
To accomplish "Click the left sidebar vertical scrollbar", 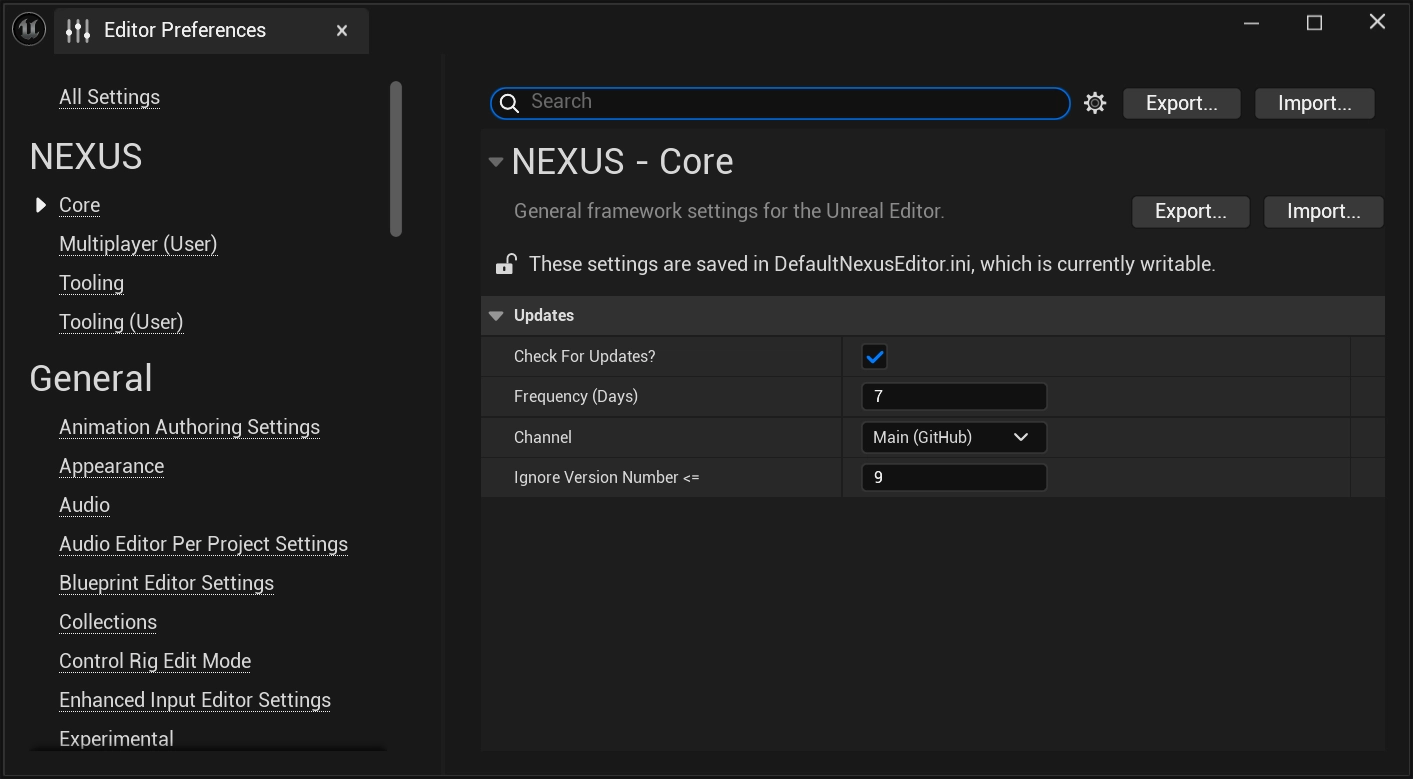I will [x=396, y=160].
